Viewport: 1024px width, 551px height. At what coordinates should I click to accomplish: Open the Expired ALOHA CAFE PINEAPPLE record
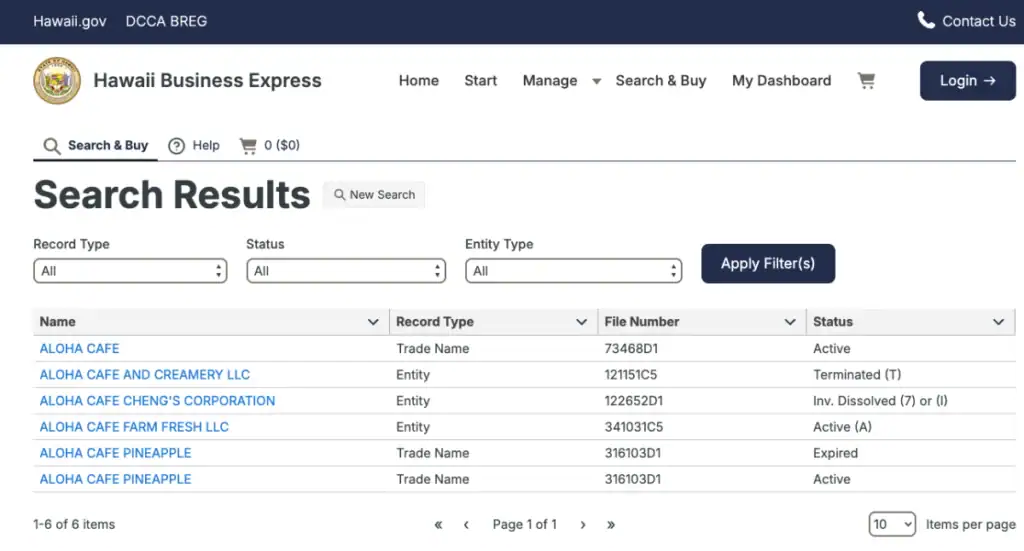(x=115, y=453)
